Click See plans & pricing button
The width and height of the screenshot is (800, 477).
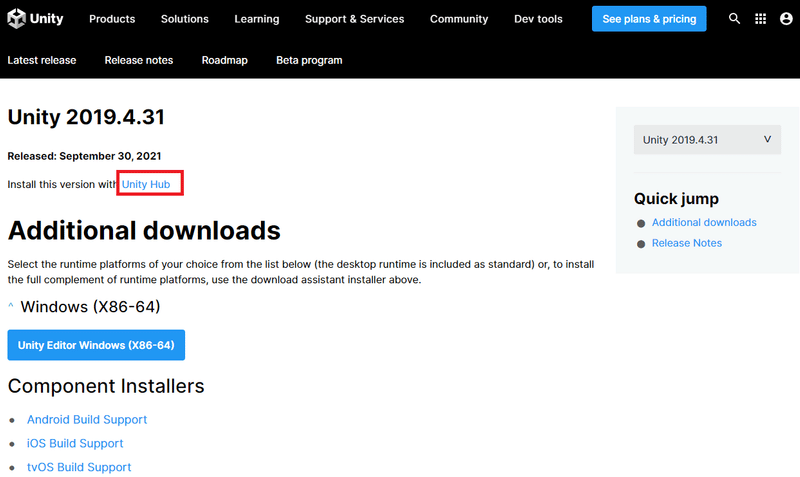pyautogui.click(x=649, y=19)
